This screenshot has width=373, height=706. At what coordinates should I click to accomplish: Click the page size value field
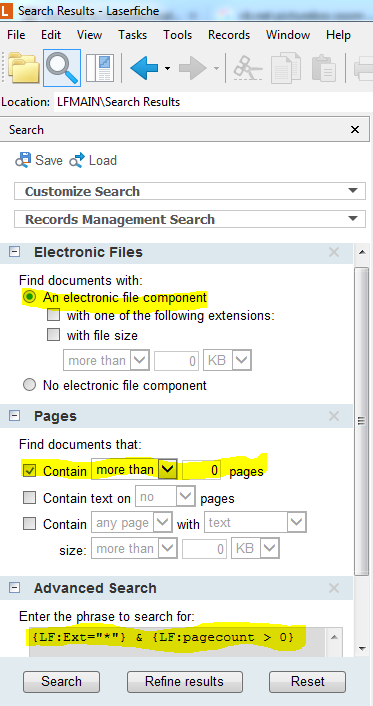(x=204, y=549)
